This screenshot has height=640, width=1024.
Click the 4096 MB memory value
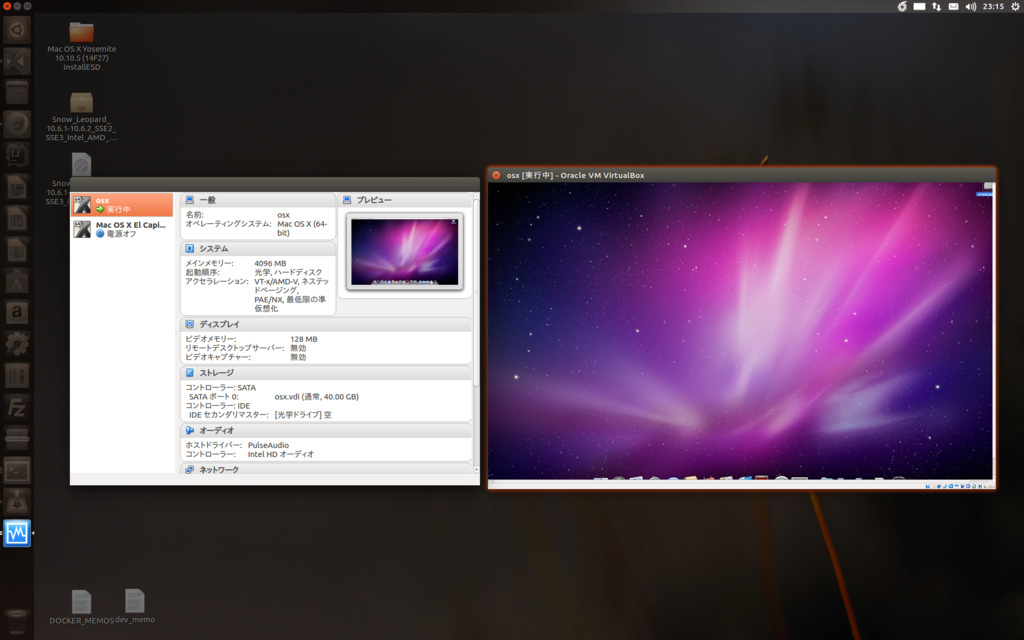coord(270,263)
